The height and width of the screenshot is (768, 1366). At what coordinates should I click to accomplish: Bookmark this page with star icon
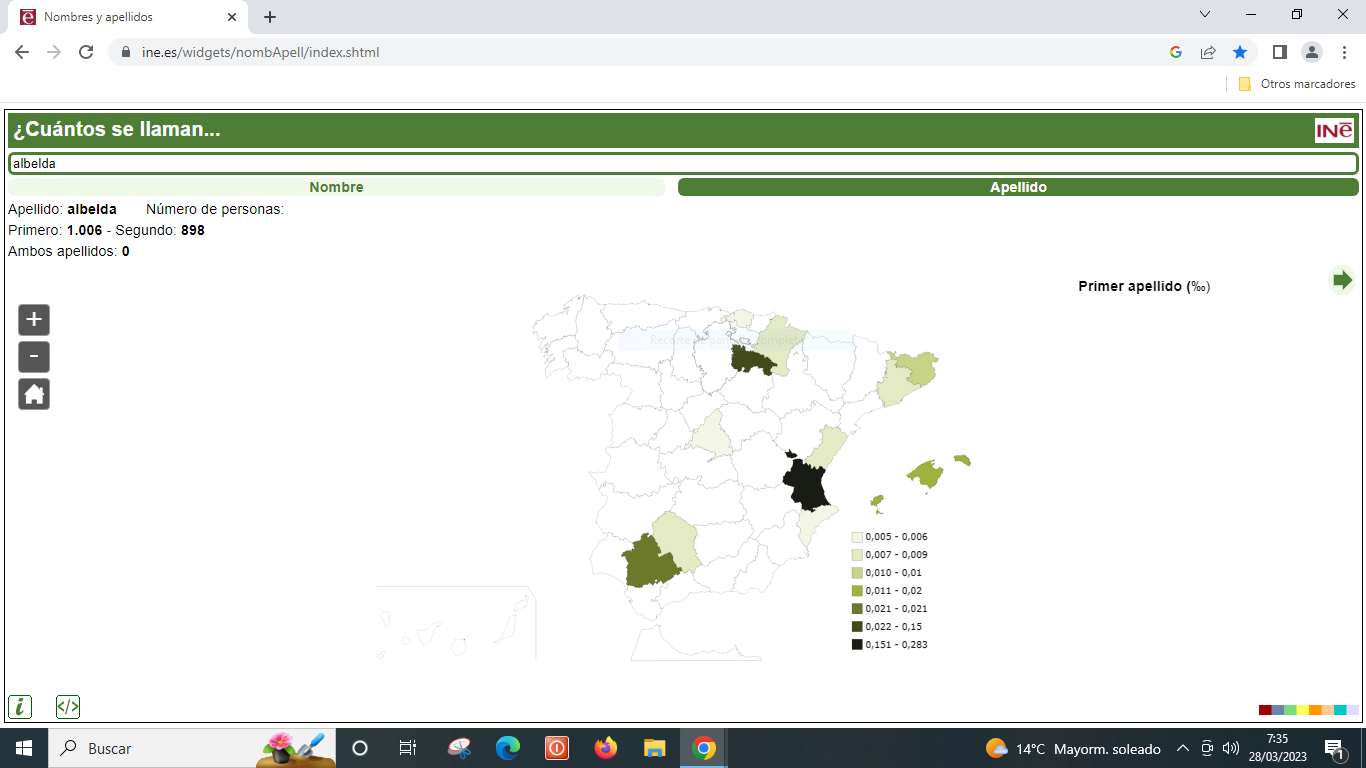pos(1240,52)
